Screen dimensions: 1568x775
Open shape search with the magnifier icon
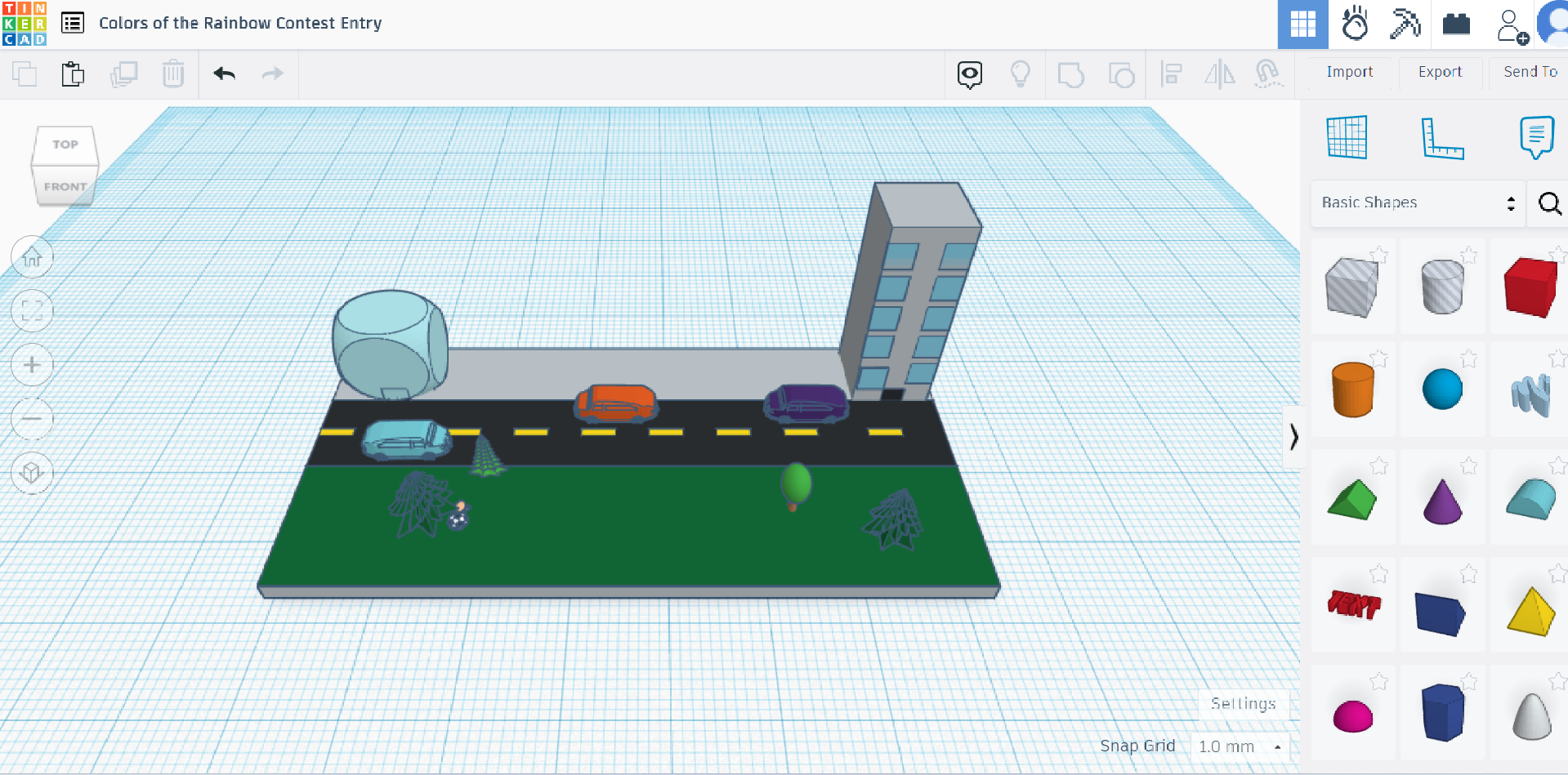click(x=1548, y=203)
